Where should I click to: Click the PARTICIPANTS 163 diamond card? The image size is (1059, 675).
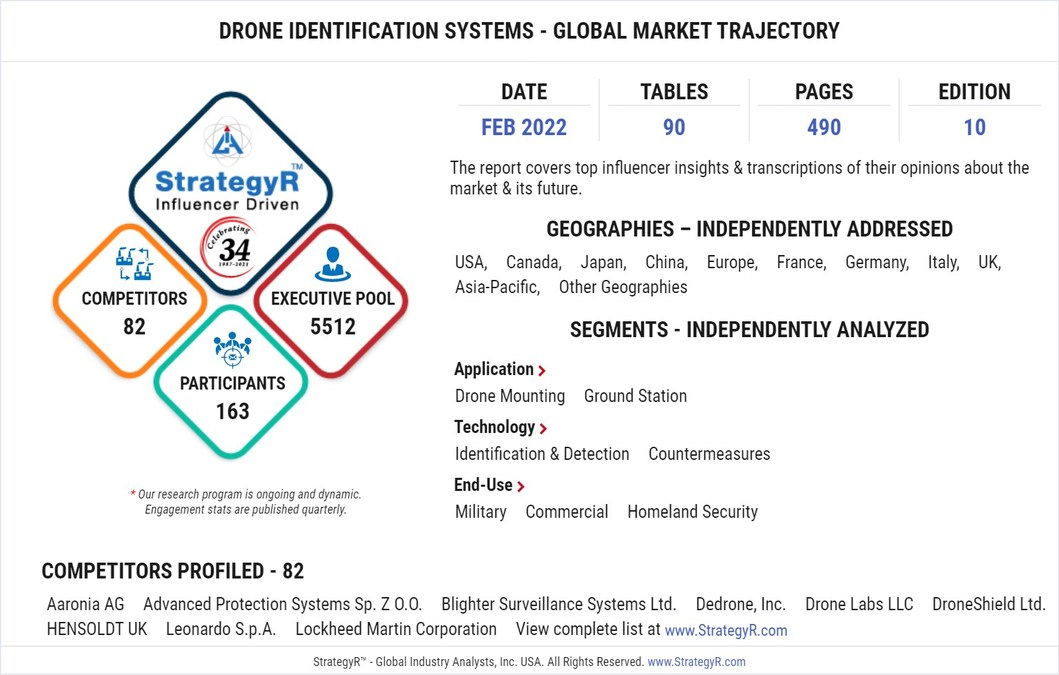[231, 382]
